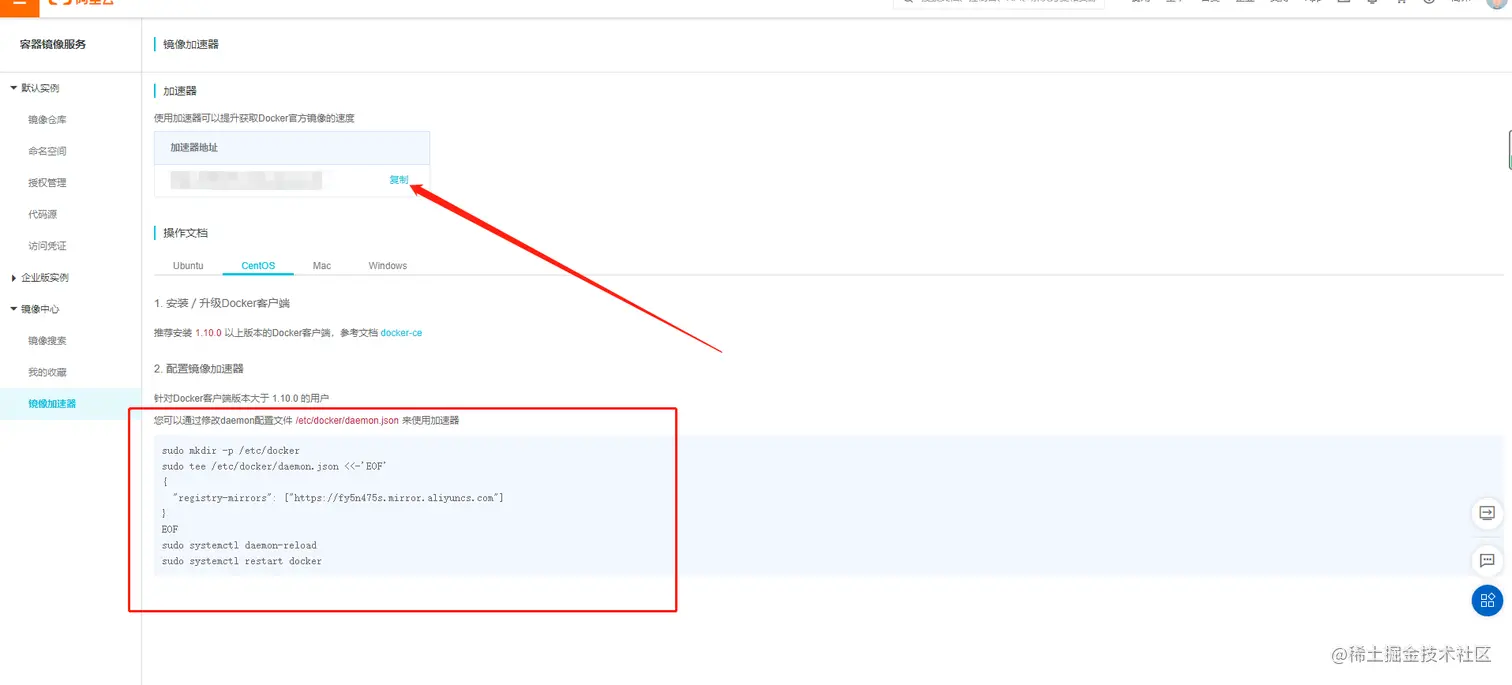Click the '1. 安装 / 升级Docker客户端' heading
The width and height of the screenshot is (1512, 685).
point(222,303)
